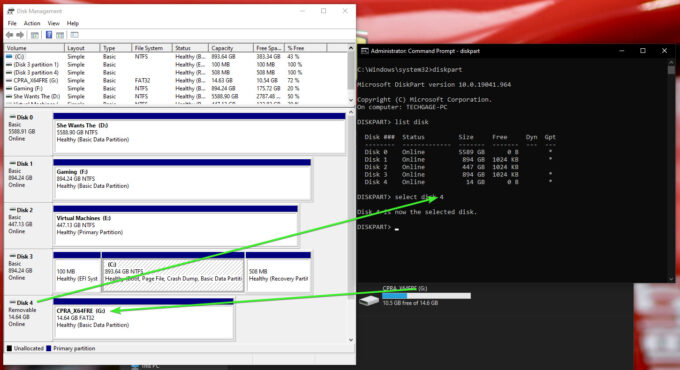Click the drive icon beside She Wants The (D:) row
This screenshot has height=370, width=680.
[x=9, y=96]
